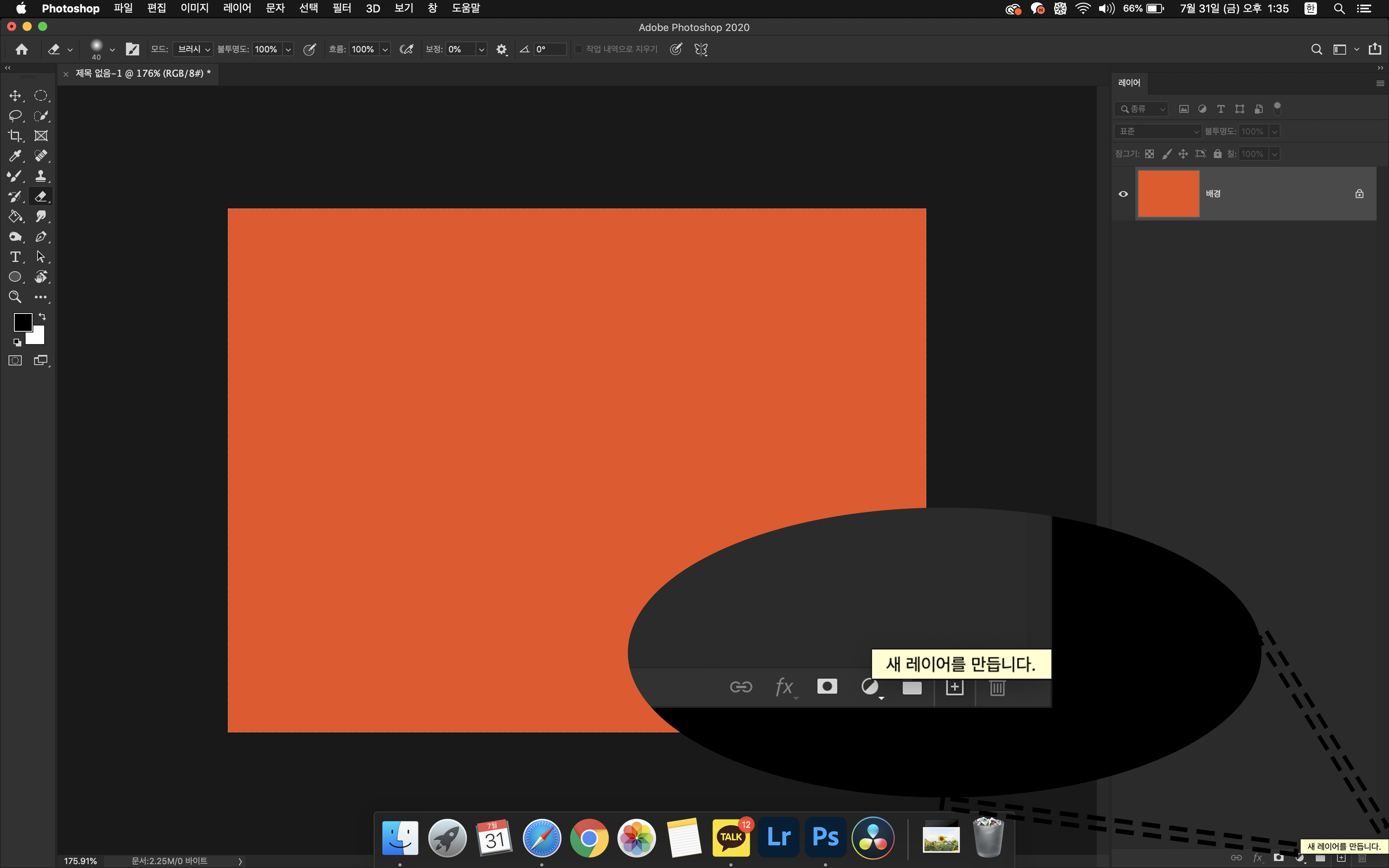Click the black foreground color swatch

[x=22, y=322]
